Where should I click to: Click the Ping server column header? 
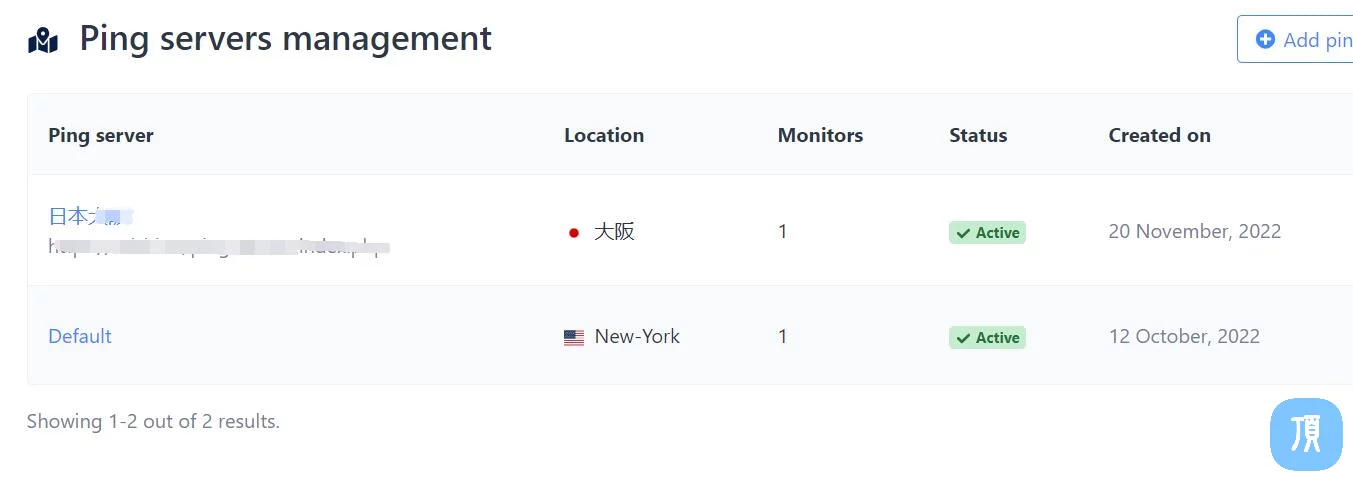coord(101,135)
